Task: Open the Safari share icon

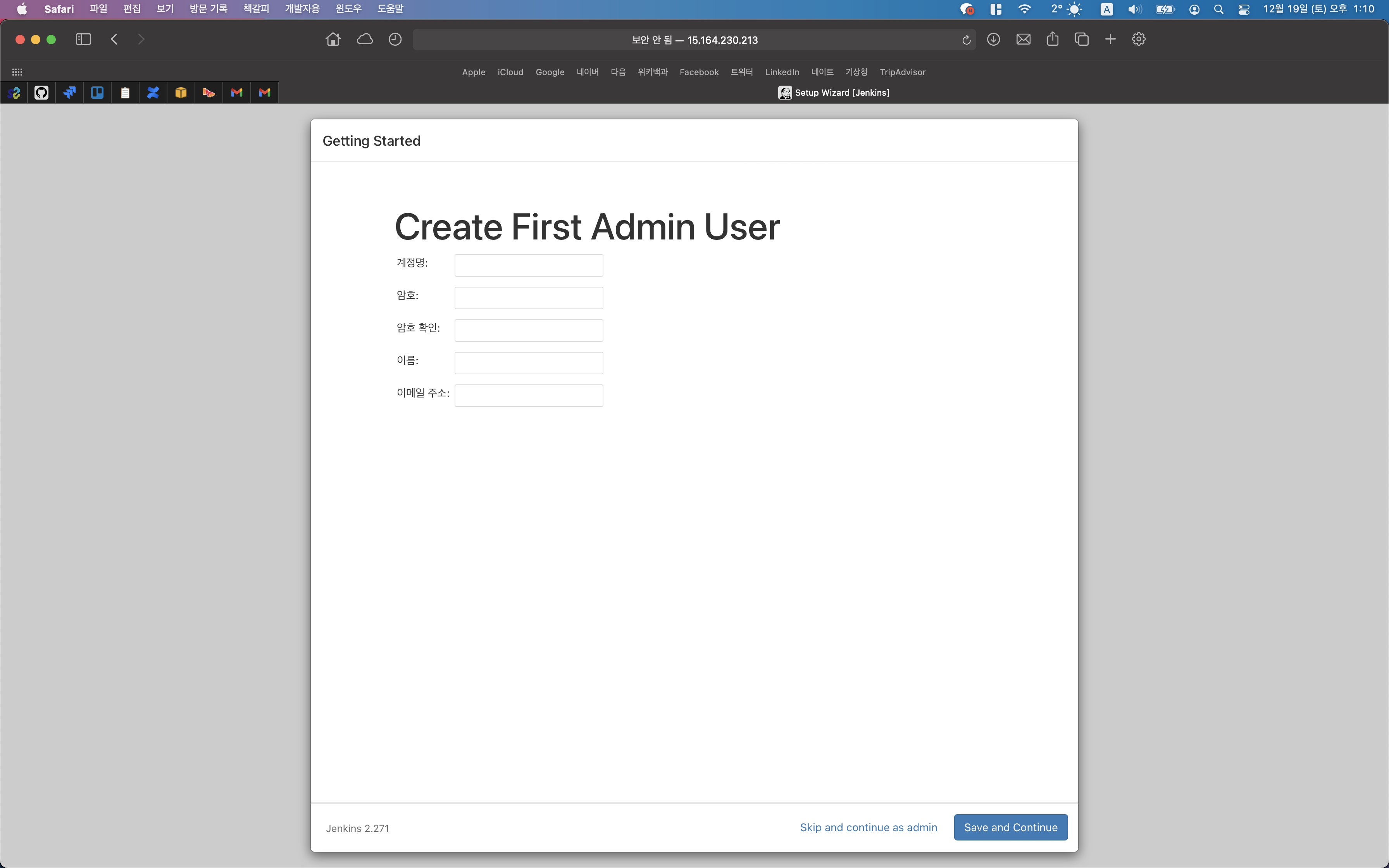Action: (x=1052, y=39)
